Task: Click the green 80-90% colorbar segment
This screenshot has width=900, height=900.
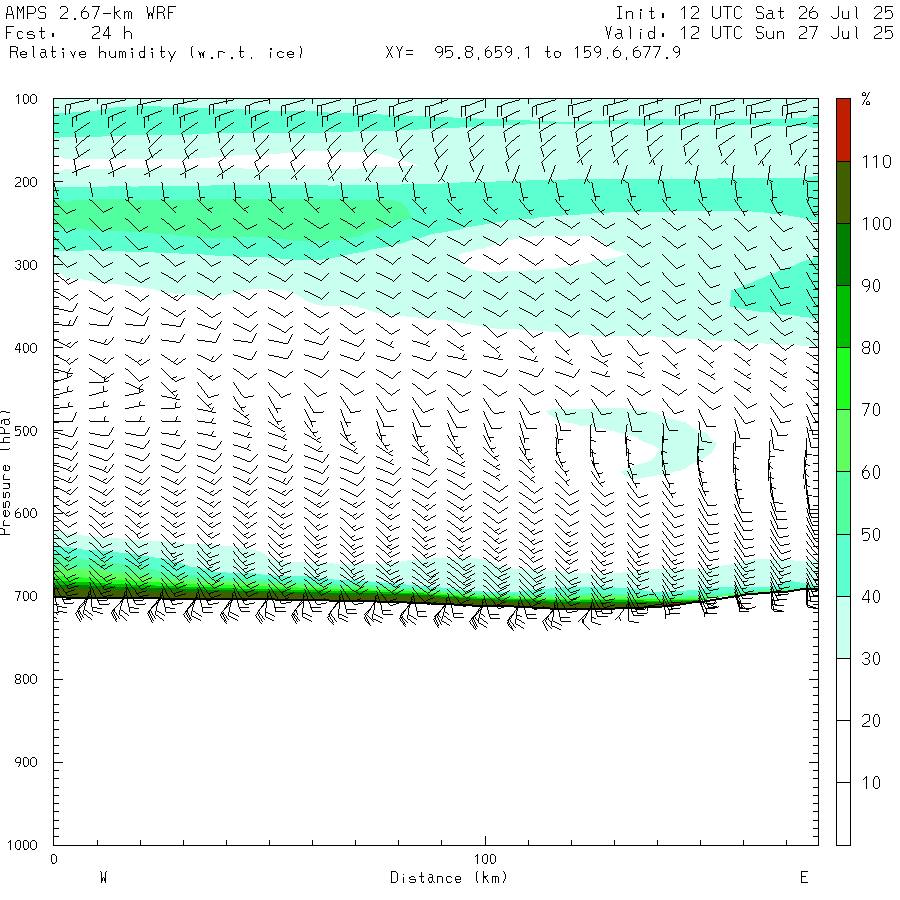Action: coord(843,316)
